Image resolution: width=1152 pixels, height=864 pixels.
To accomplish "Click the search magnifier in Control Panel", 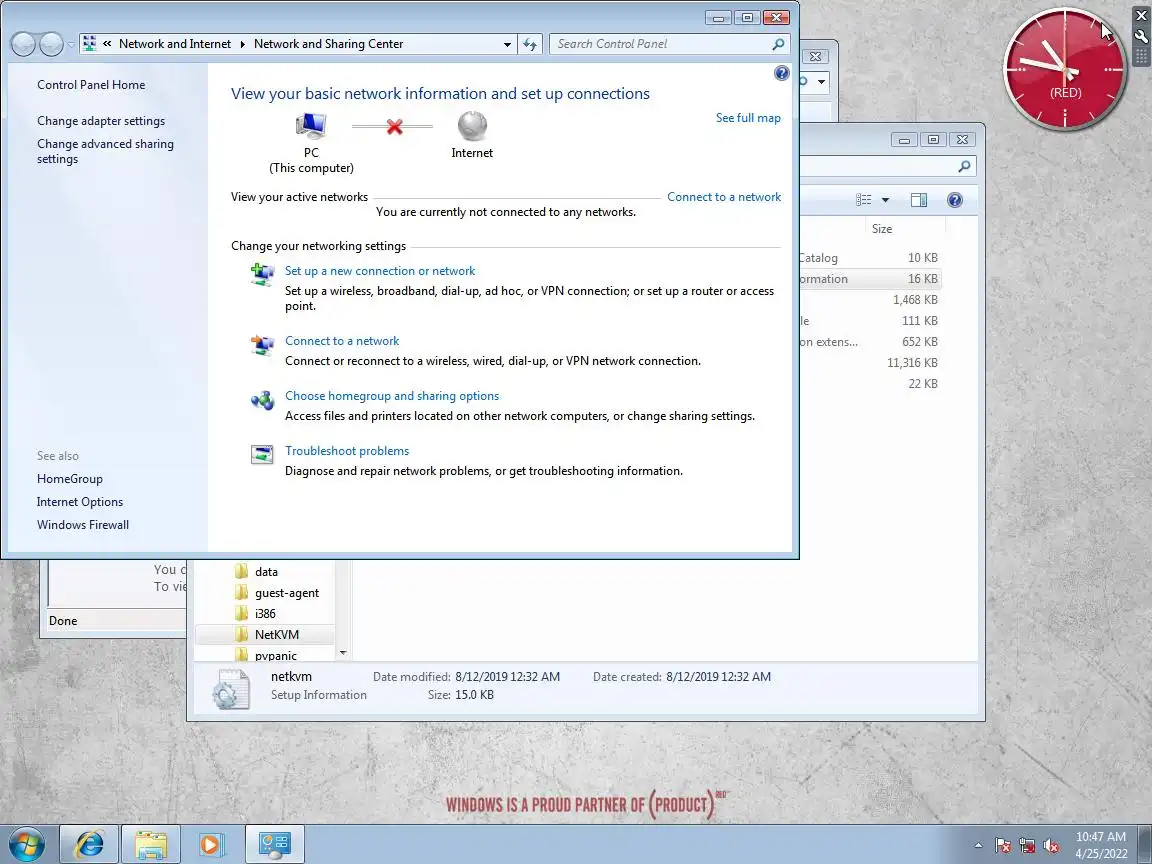I will point(778,44).
